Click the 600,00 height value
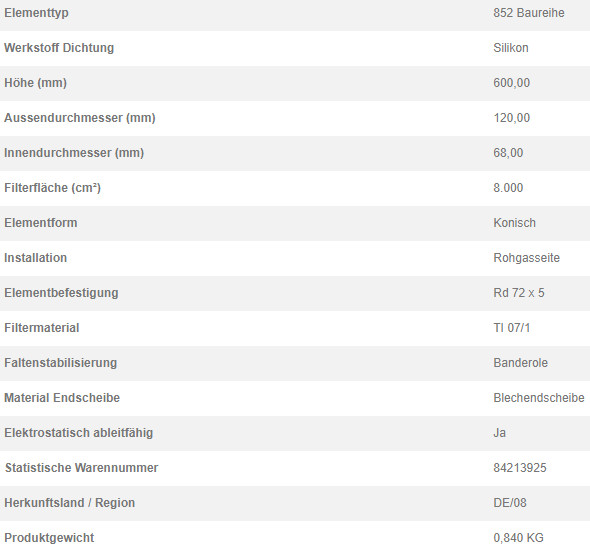Viewport: 590px width, 548px height. pos(511,83)
